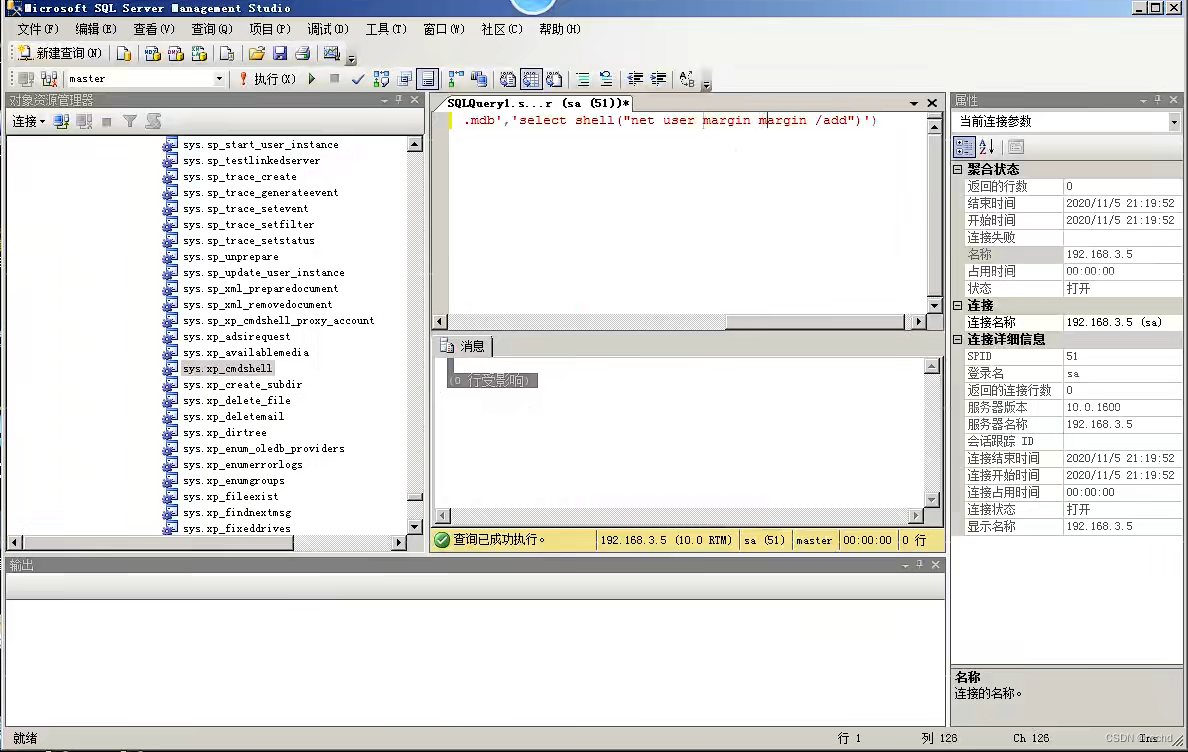The height and width of the screenshot is (752, 1188).
Task: Open the properties object dropdown (当前连接参数)
Action: 1174,122
